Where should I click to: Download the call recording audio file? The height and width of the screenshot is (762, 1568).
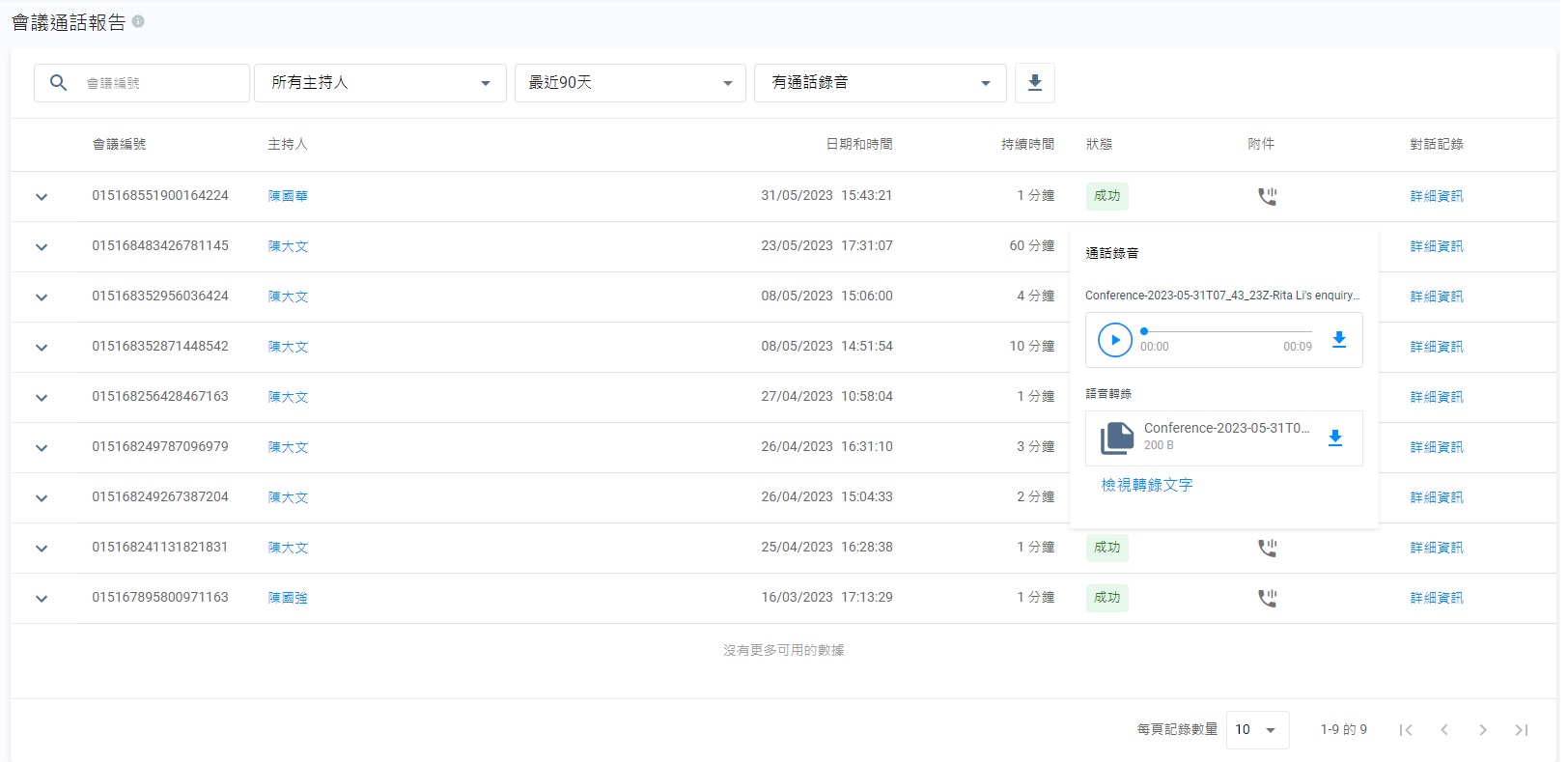(x=1338, y=340)
